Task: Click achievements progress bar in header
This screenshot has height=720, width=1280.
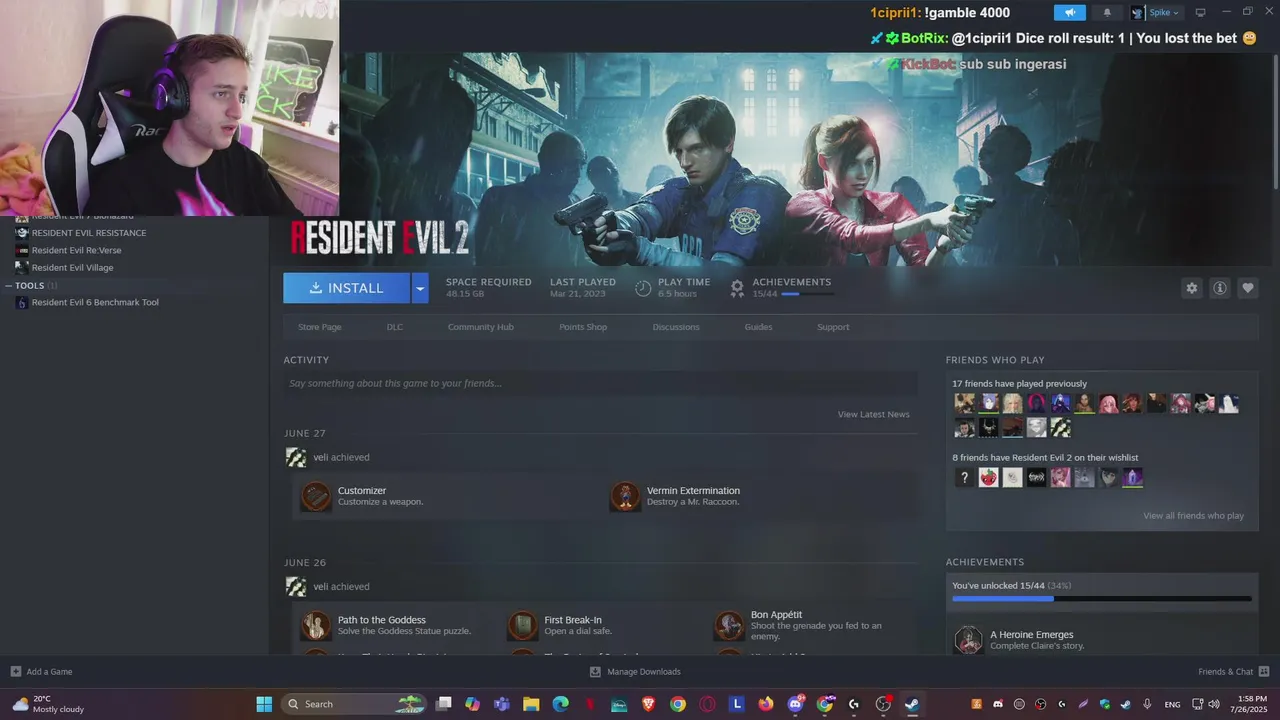Action: pos(806,294)
